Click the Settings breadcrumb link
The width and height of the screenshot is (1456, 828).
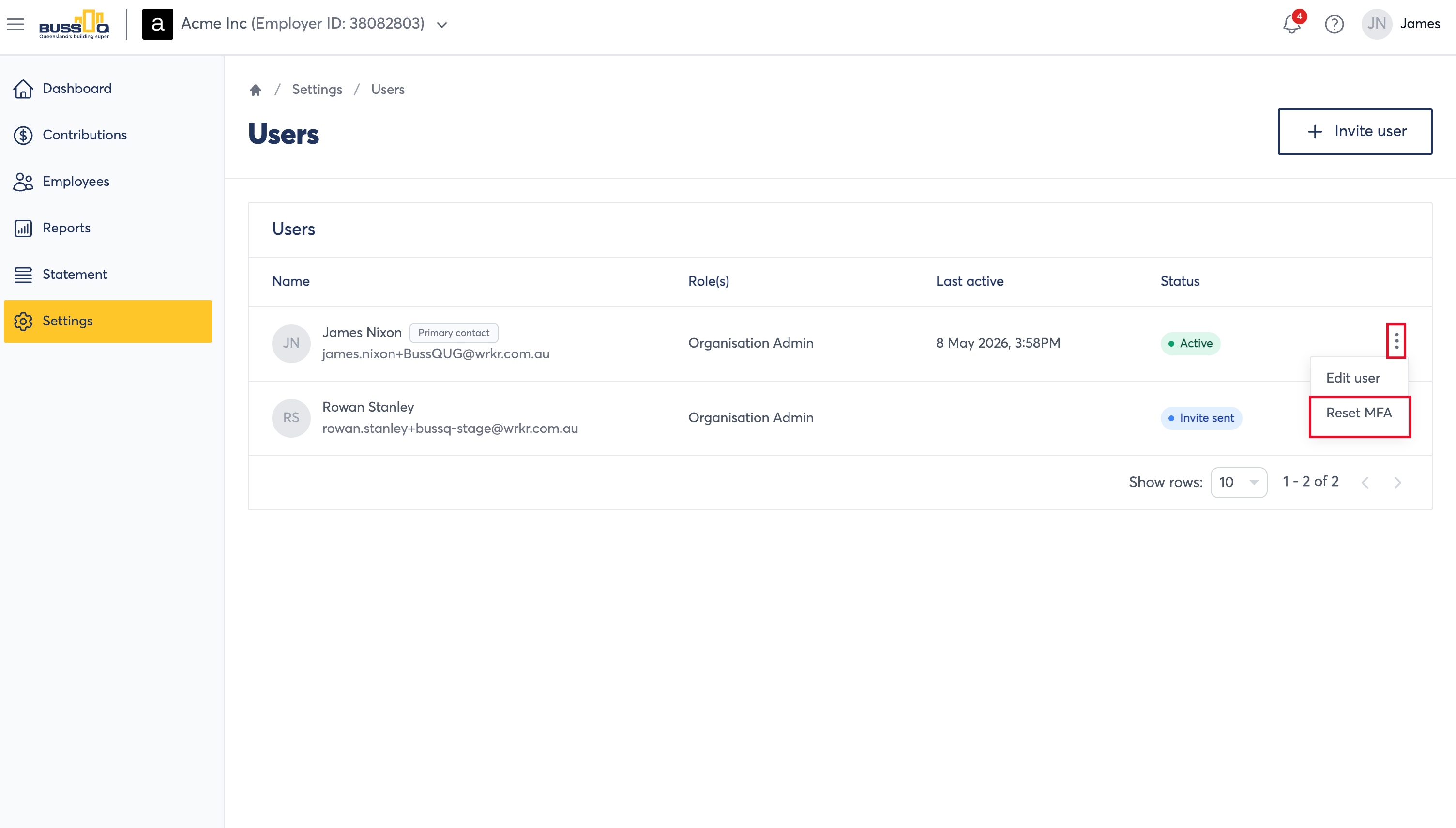[317, 90]
